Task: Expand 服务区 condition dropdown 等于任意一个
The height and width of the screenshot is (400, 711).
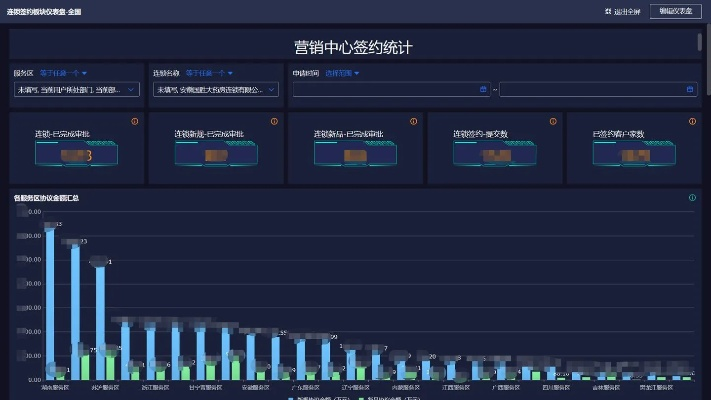Action: (64, 73)
